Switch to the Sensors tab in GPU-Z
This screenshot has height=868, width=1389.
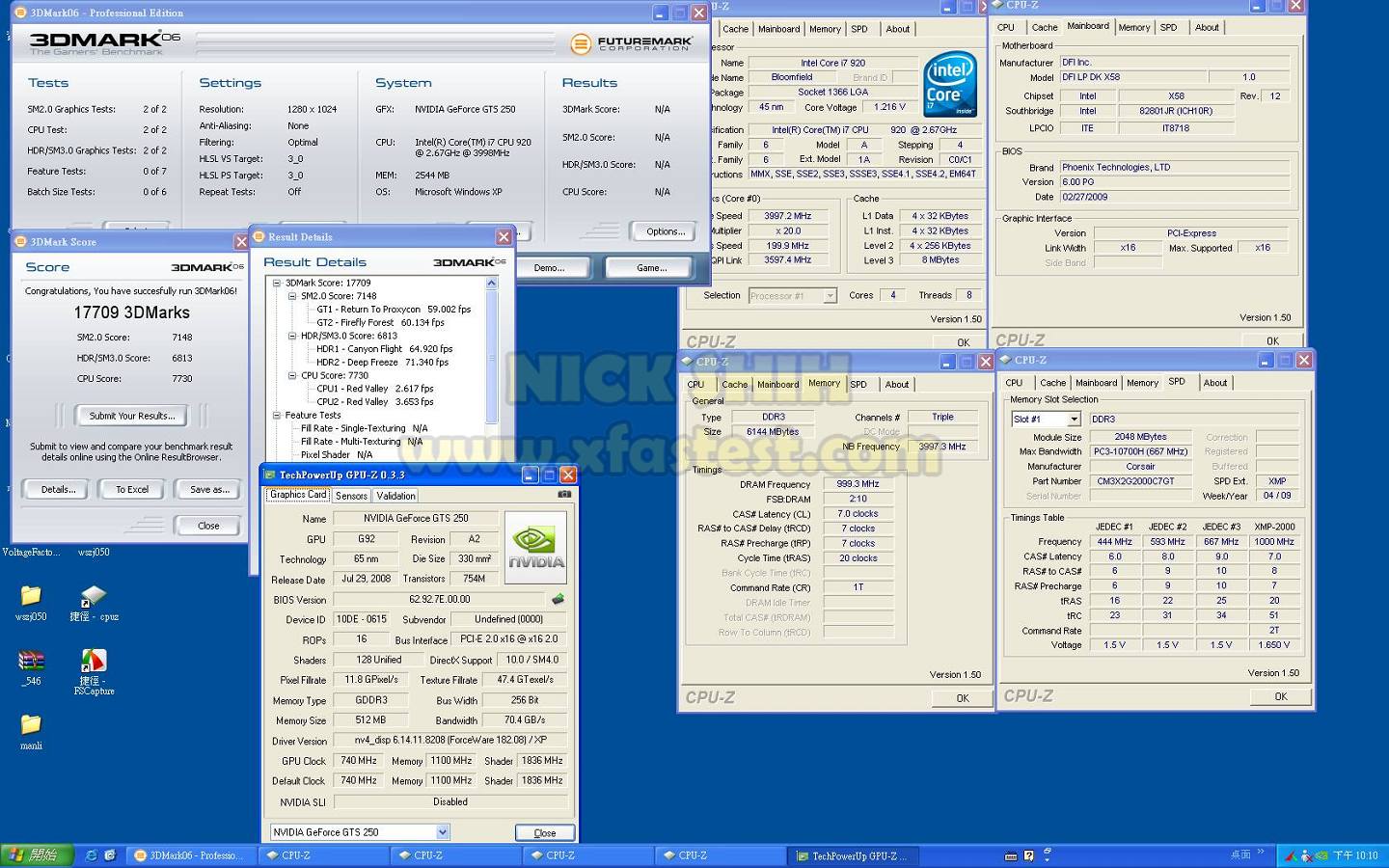(x=351, y=496)
